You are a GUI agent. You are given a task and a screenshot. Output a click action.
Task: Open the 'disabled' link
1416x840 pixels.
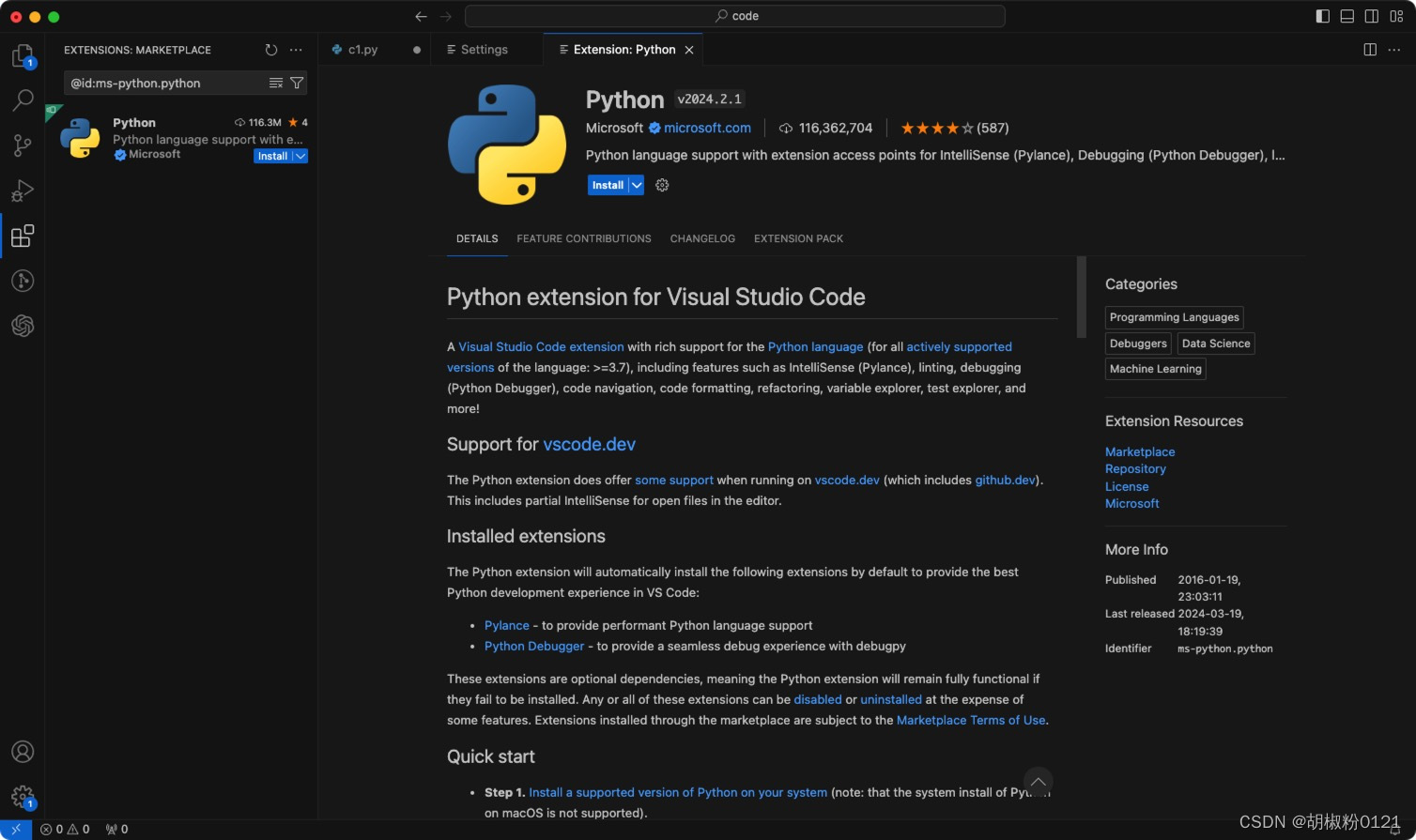click(818, 699)
